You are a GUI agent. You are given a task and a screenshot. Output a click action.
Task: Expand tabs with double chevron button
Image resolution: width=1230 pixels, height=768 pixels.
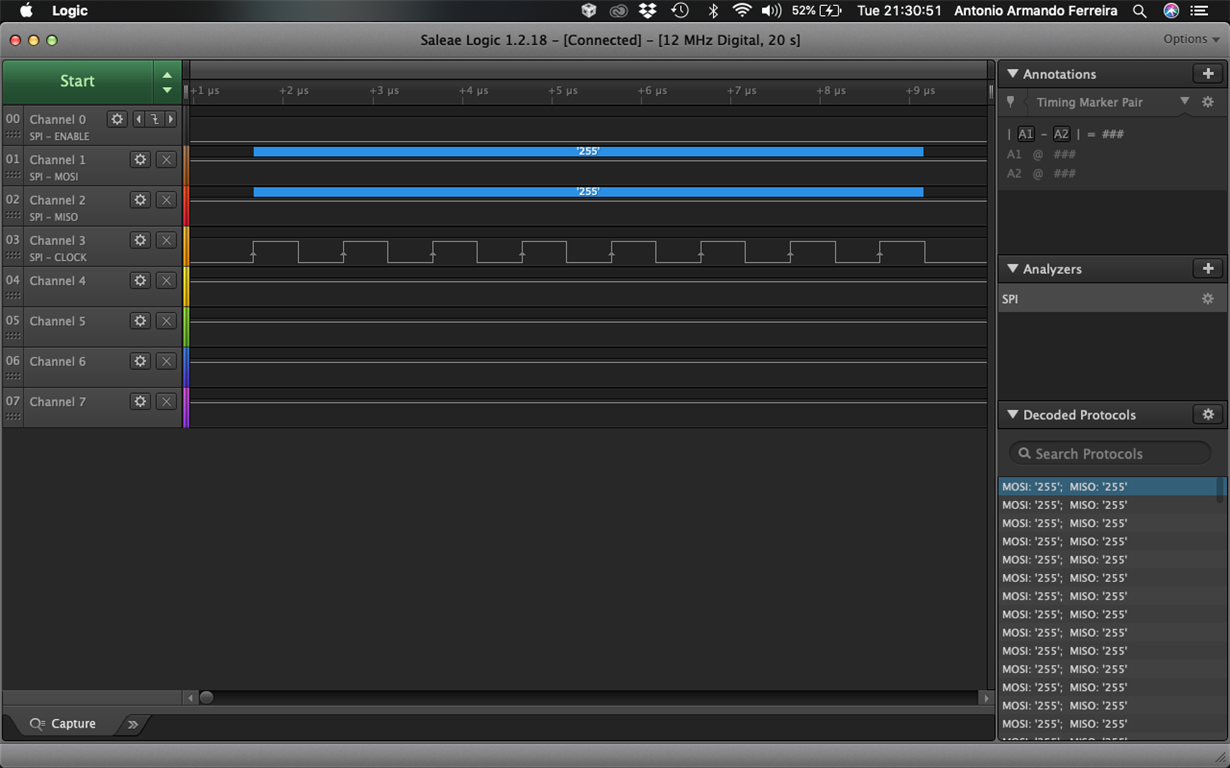133,724
